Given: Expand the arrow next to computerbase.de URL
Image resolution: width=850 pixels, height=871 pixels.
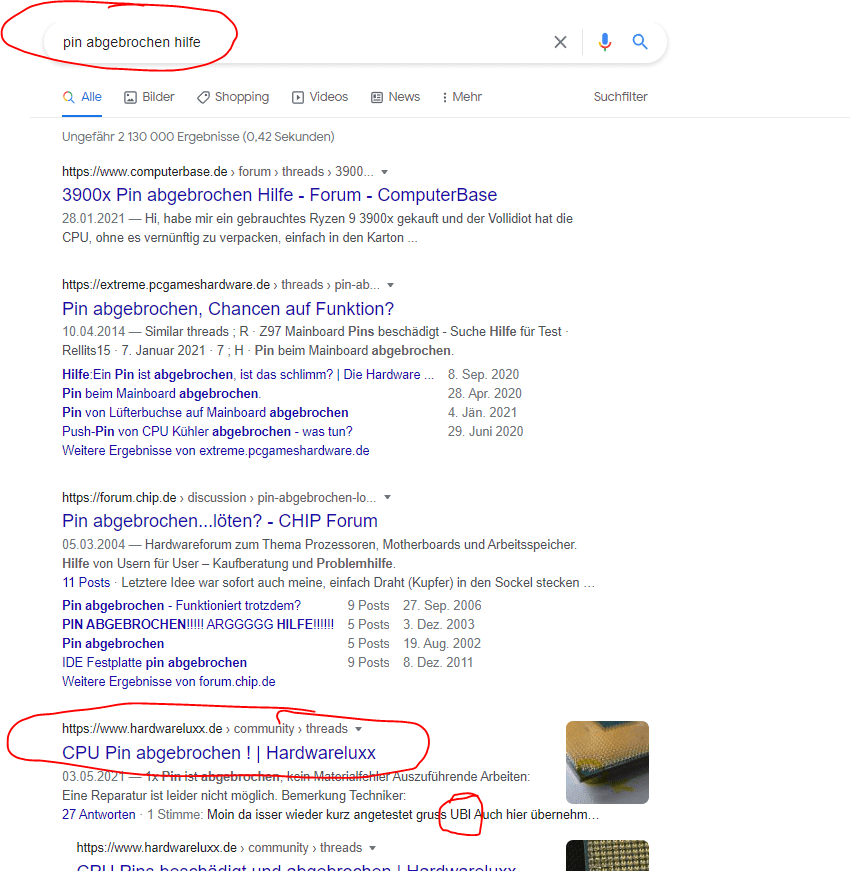Looking at the screenshot, I should coord(384,172).
